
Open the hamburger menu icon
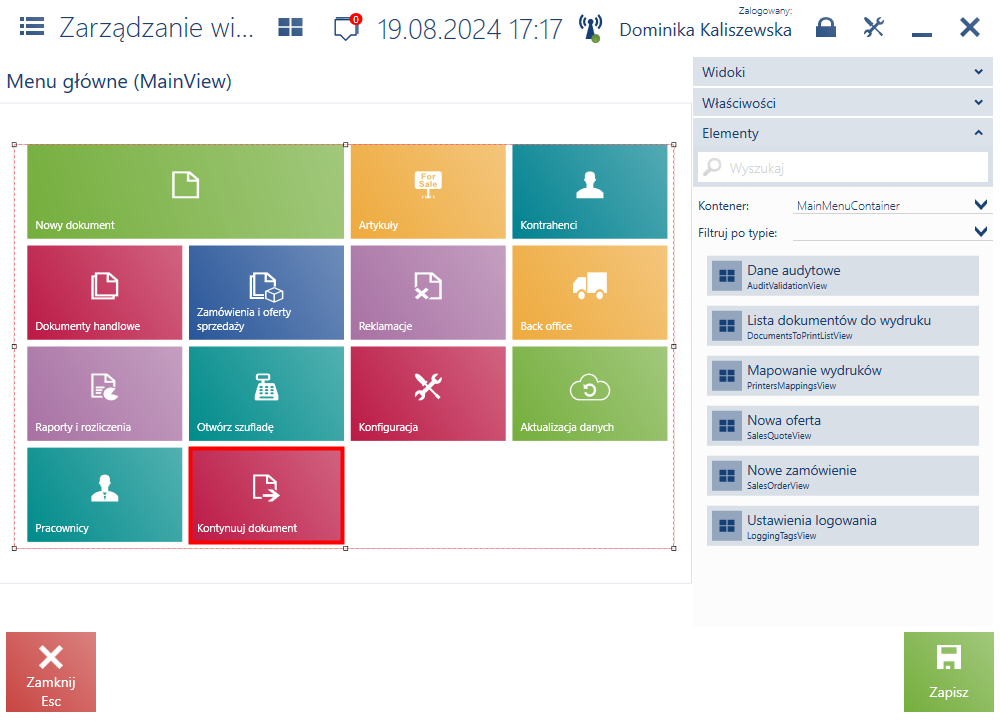click(x=32, y=27)
